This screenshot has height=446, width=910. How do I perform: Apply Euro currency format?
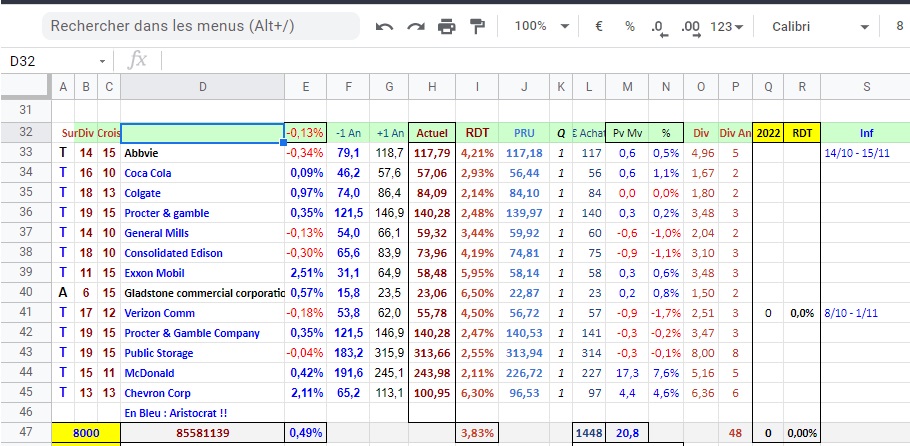599,26
